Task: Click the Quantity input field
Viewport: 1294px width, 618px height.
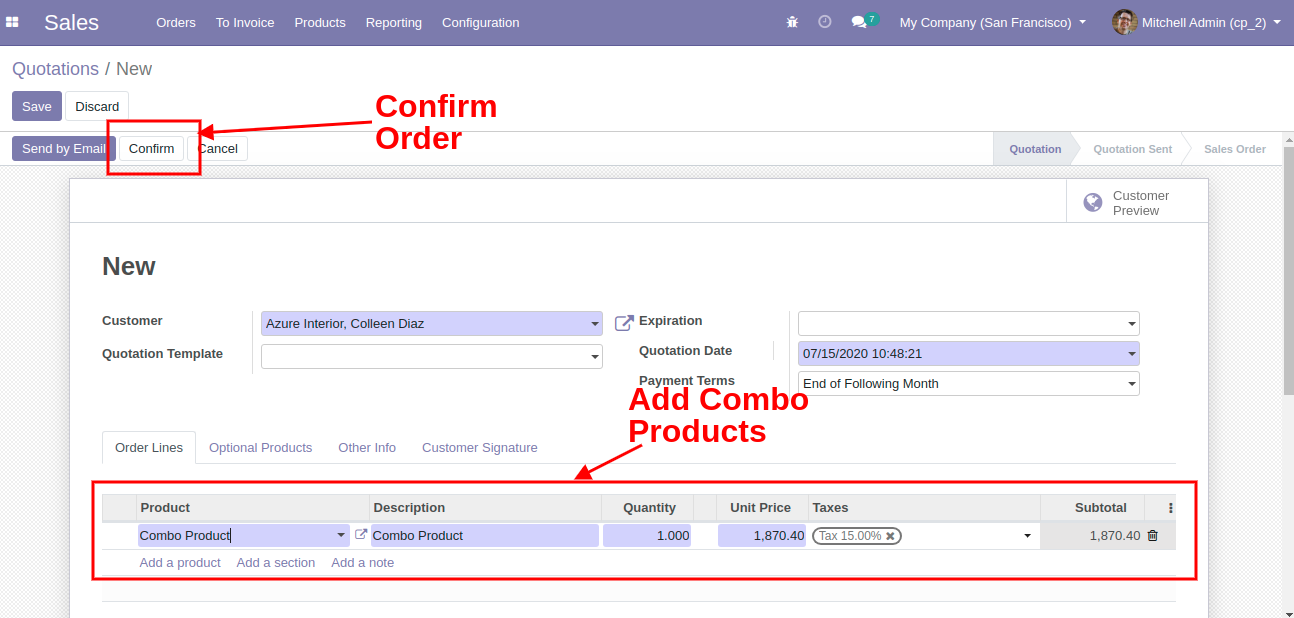Action: 647,536
